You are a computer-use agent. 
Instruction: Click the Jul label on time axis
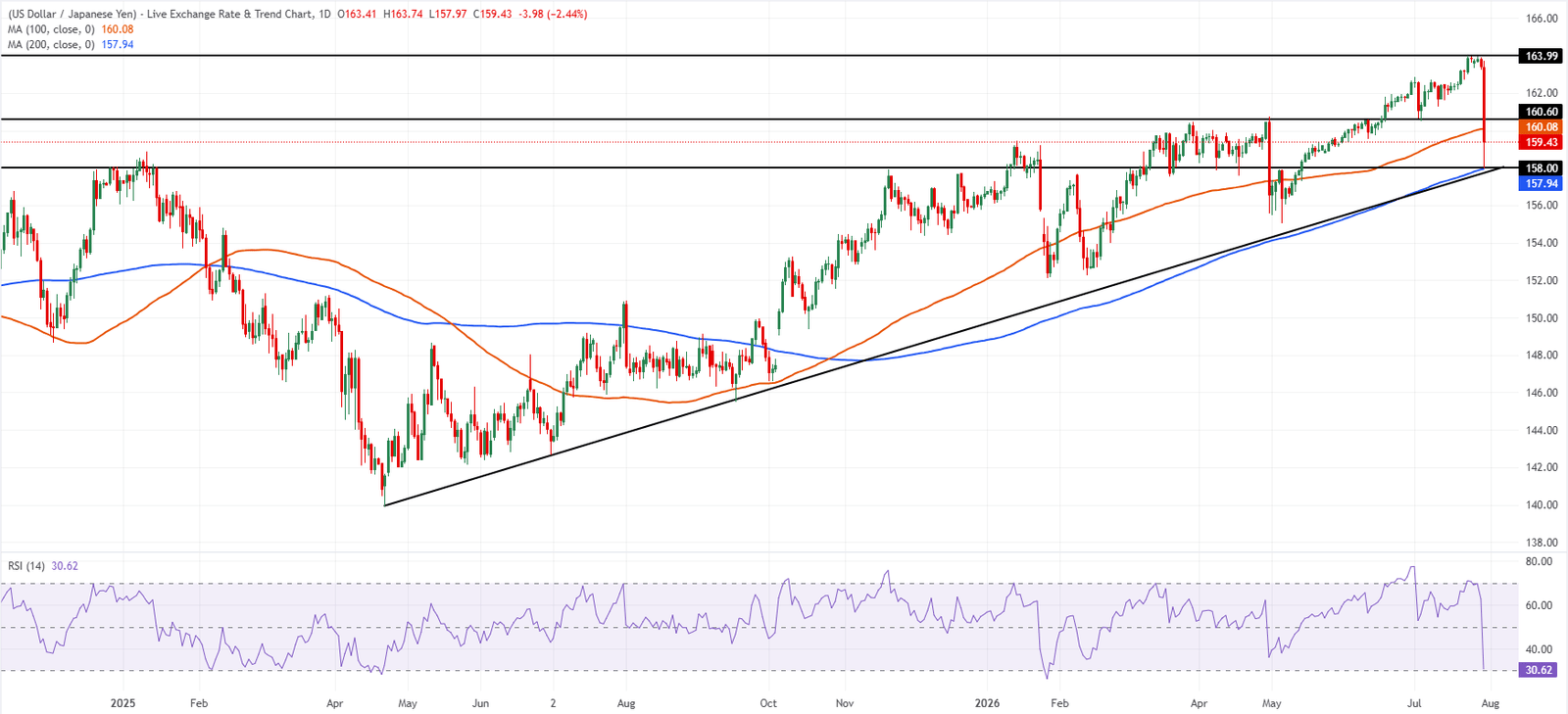pyautogui.click(x=1414, y=703)
